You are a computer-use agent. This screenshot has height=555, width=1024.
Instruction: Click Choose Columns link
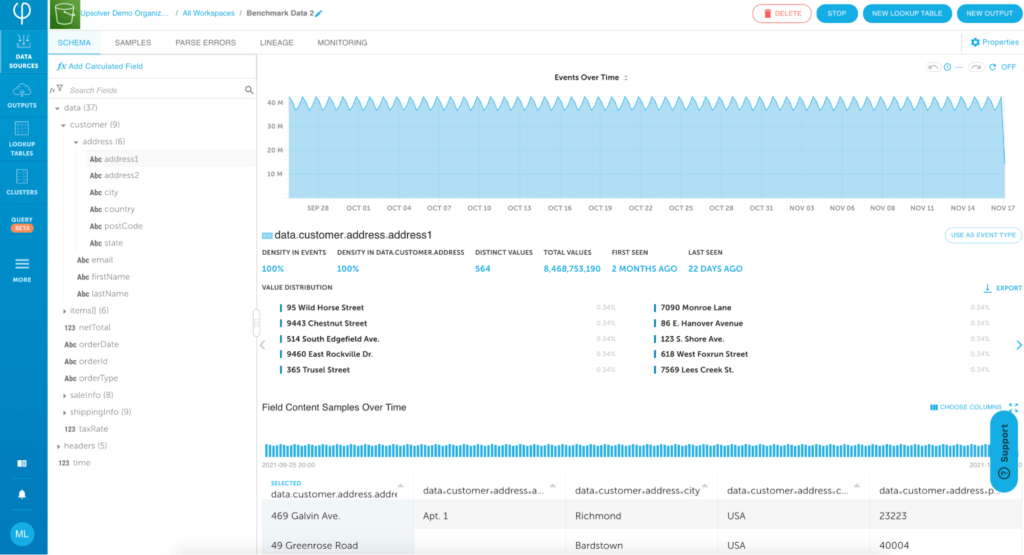pos(966,407)
